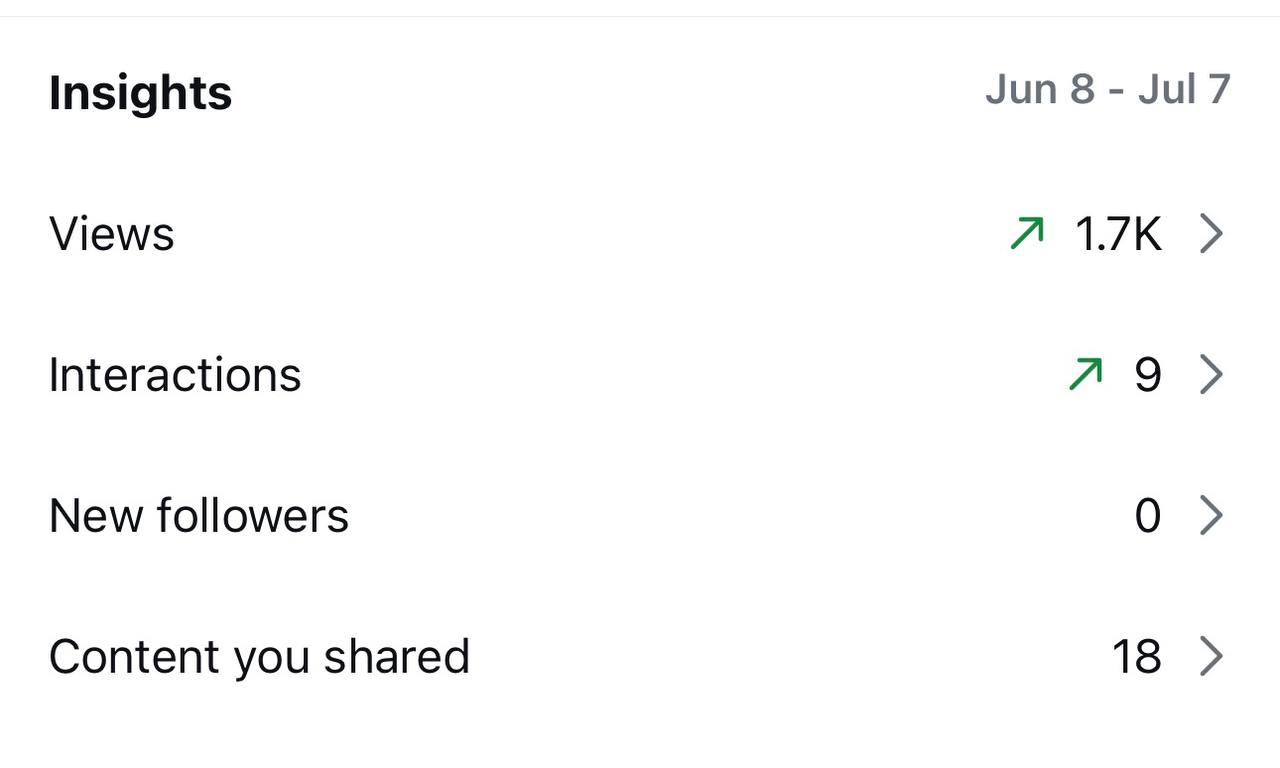Select the Views label
1280x768 pixels.
coord(111,234)
